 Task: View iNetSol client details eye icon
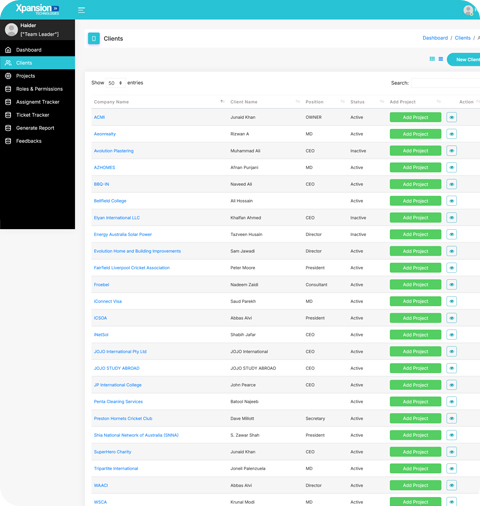pos(451,335)
